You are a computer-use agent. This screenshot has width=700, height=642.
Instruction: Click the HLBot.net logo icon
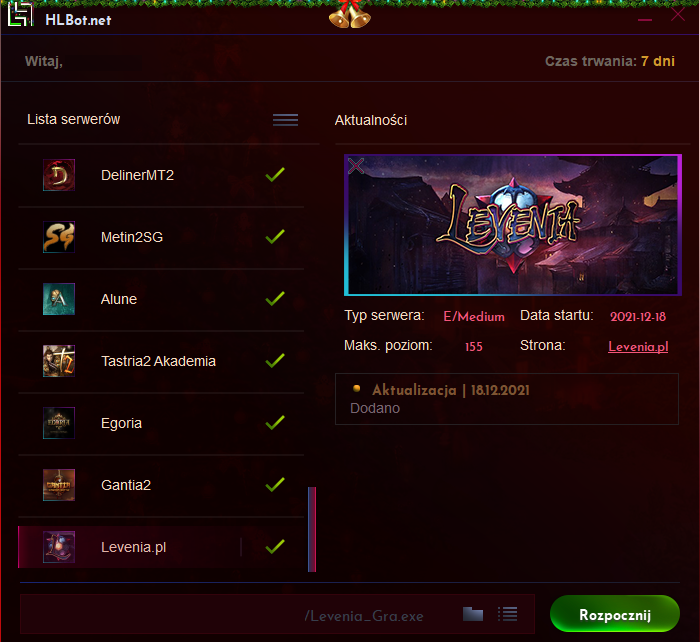point(21,15)
